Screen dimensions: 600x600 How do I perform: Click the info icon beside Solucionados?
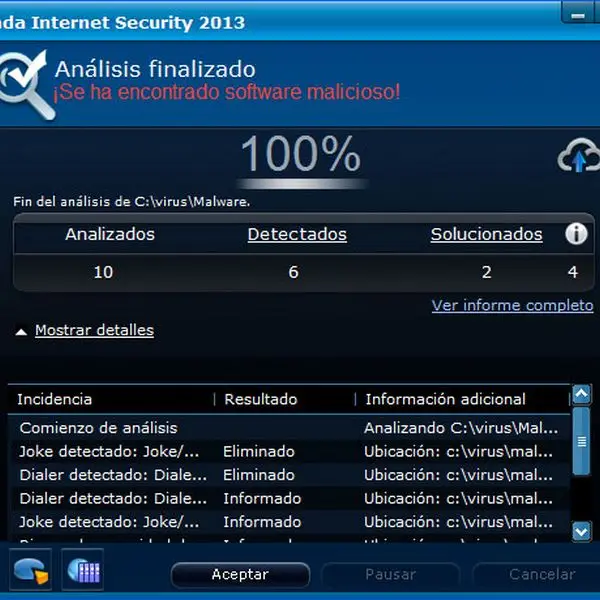(576, 234)
